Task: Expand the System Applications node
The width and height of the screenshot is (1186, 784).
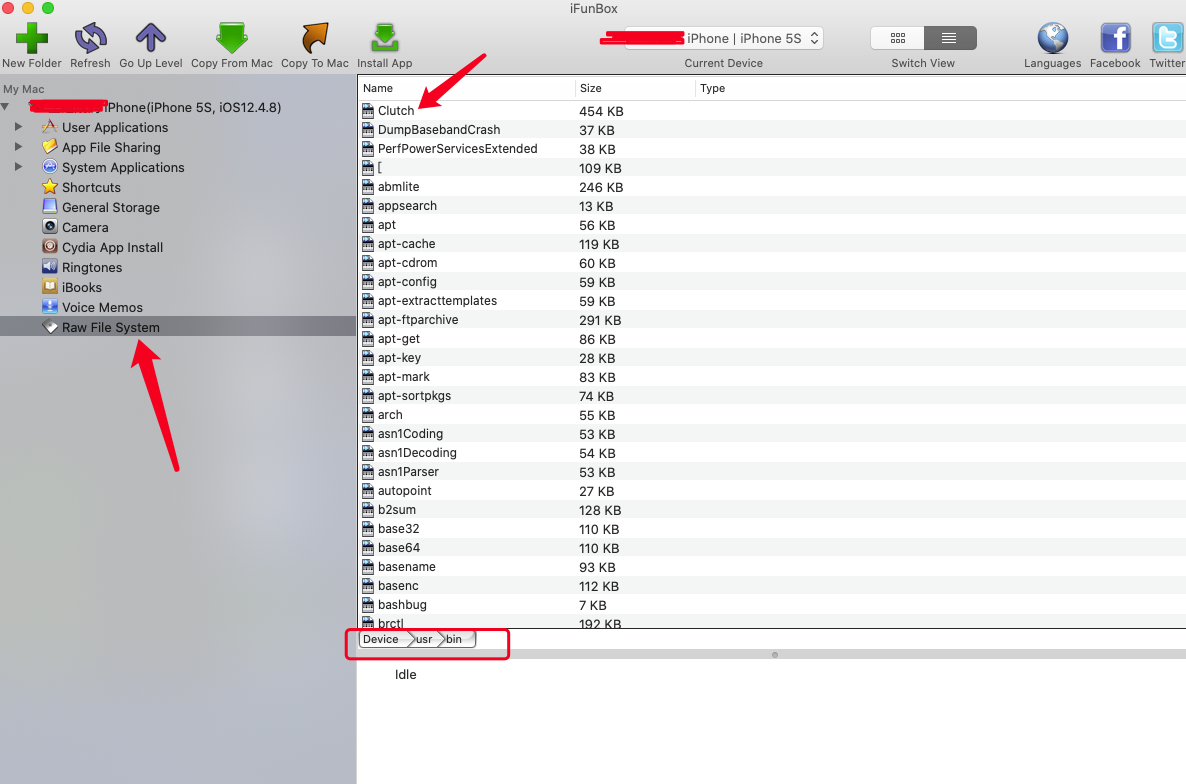Action: pos(19,166)
